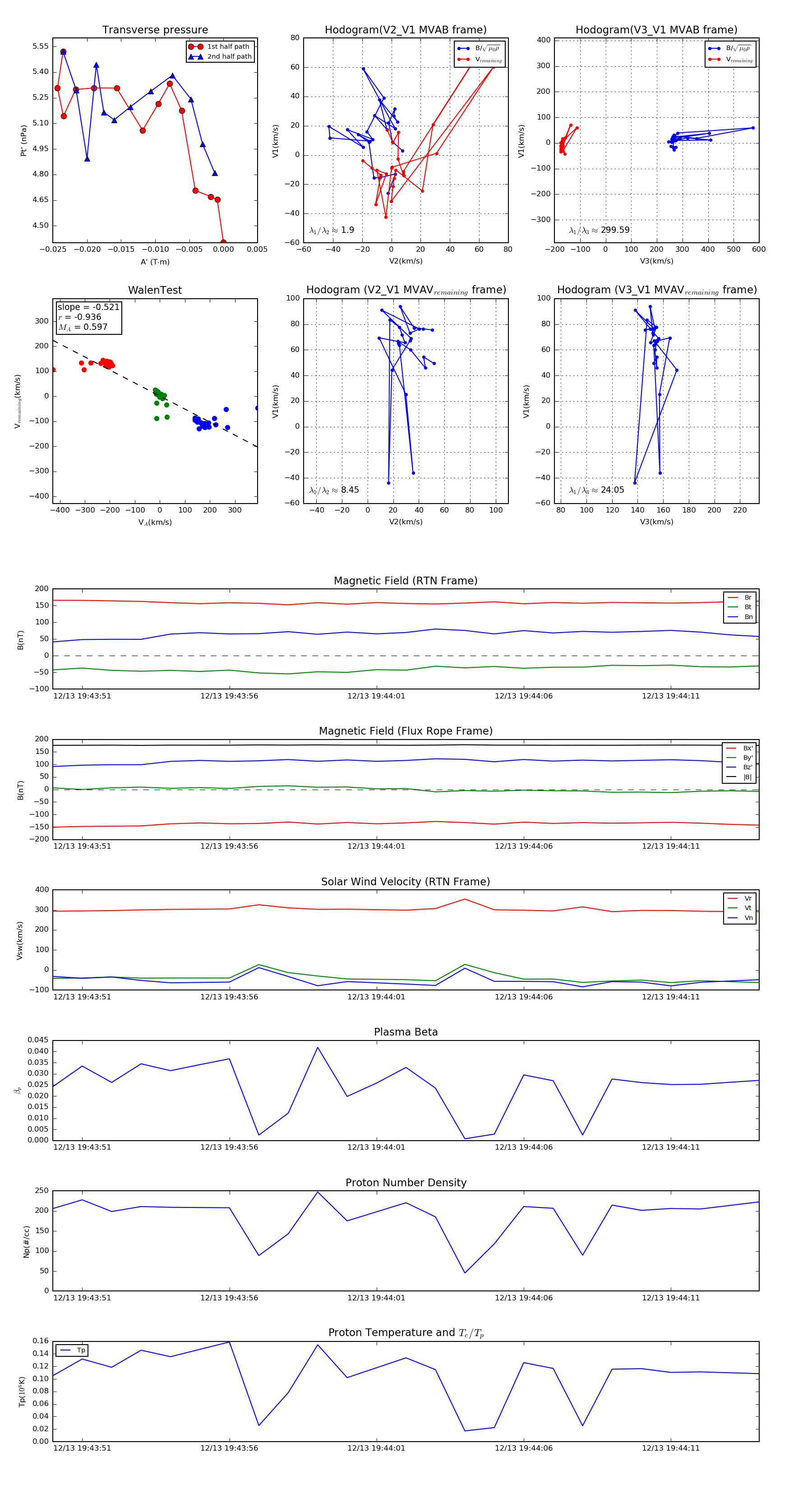Select the Bz' legend entry
The image size is (812, 1489).
tap(739, 768)
